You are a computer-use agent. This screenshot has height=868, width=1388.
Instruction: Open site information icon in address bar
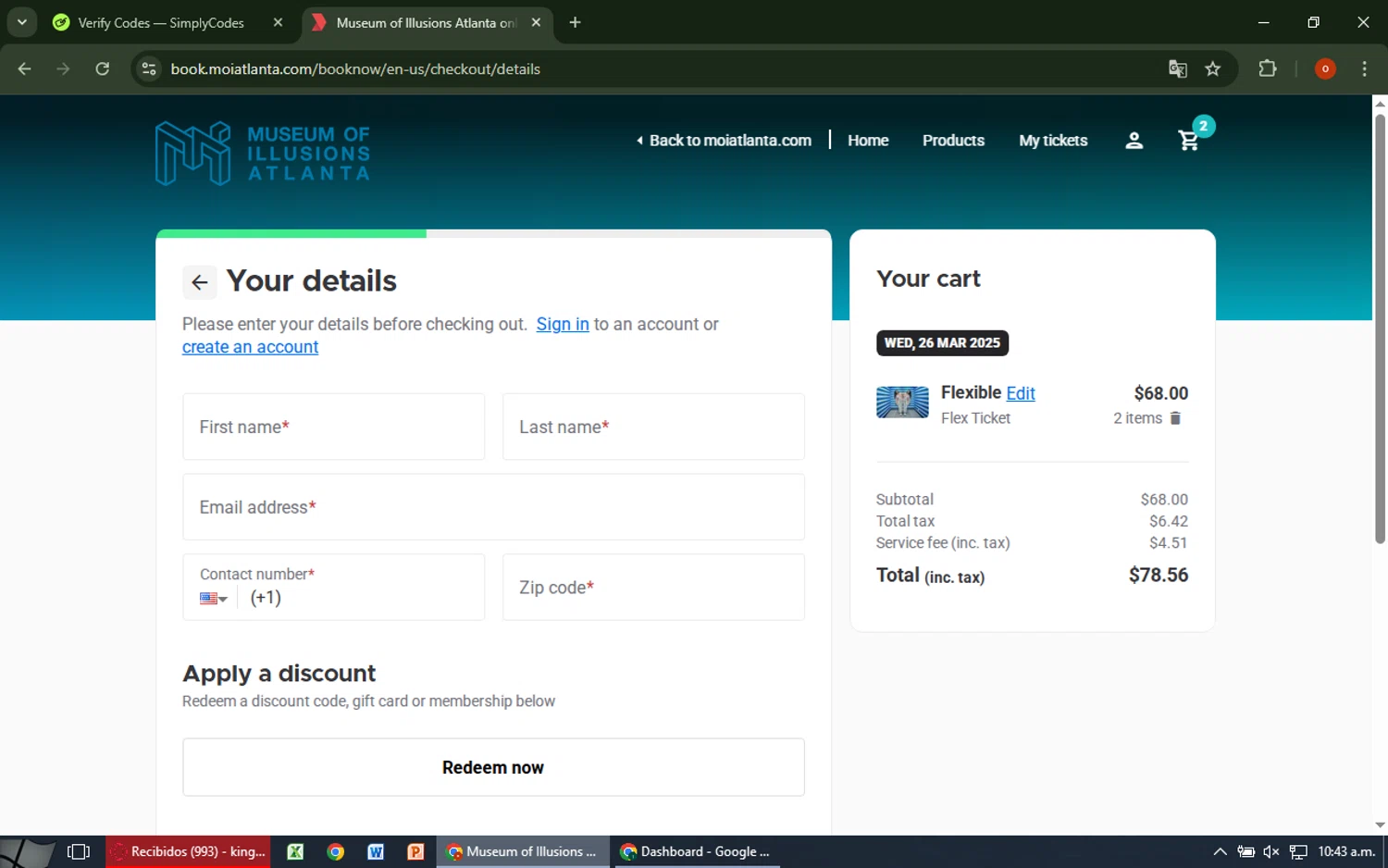pyautogui.click(x=149, y=68)
